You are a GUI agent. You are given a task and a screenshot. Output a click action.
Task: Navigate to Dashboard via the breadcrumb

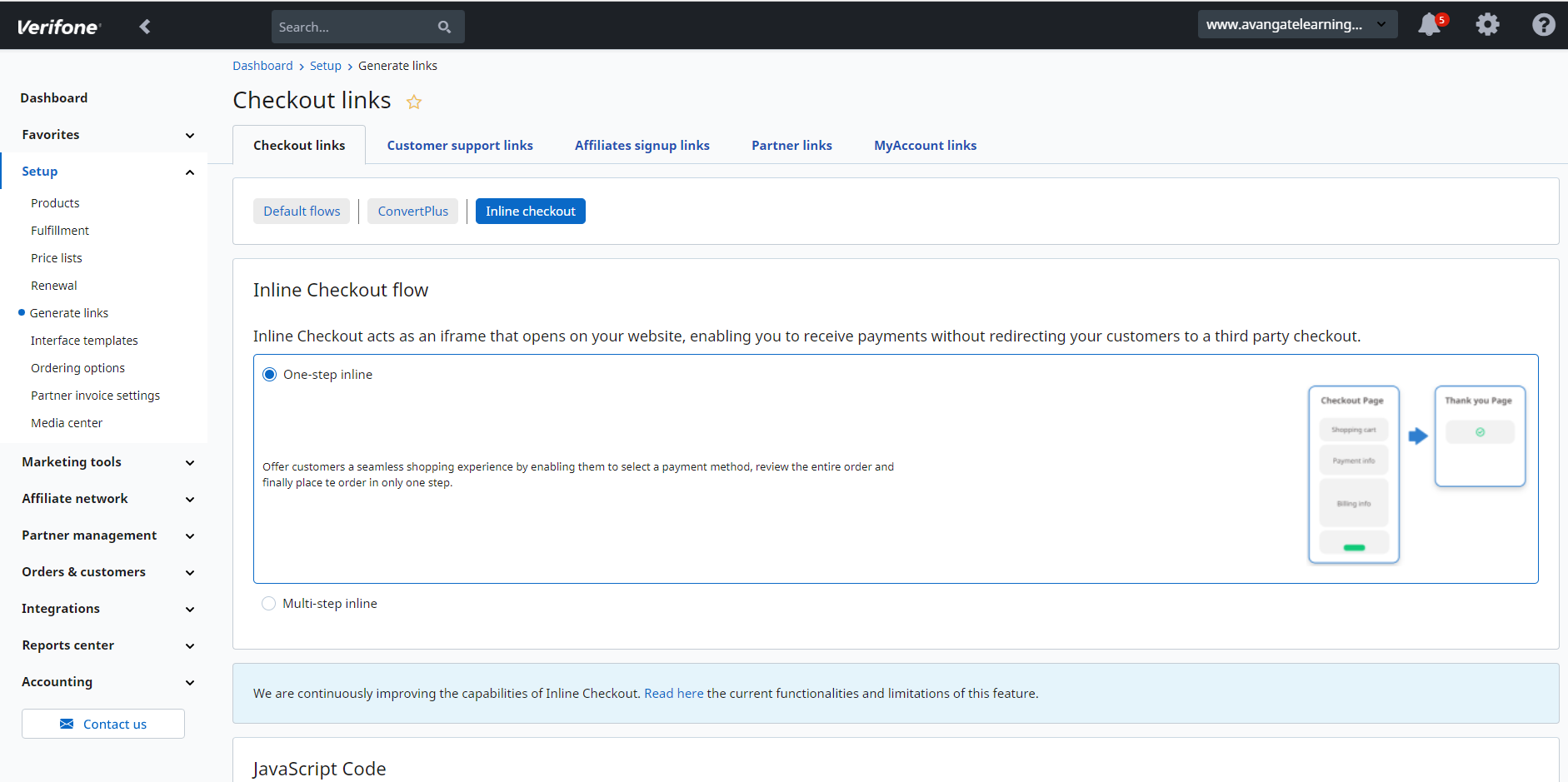click(x=262, y=65)
